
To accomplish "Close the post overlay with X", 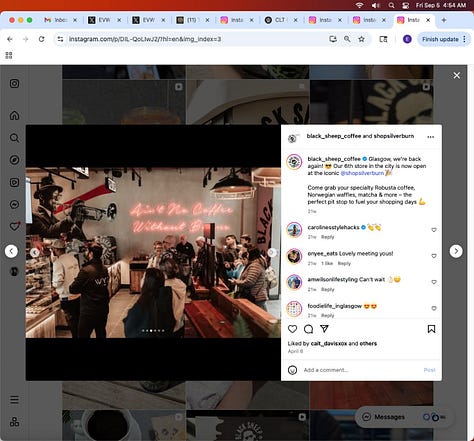I will pyautogui.click(x=457, y=76).
